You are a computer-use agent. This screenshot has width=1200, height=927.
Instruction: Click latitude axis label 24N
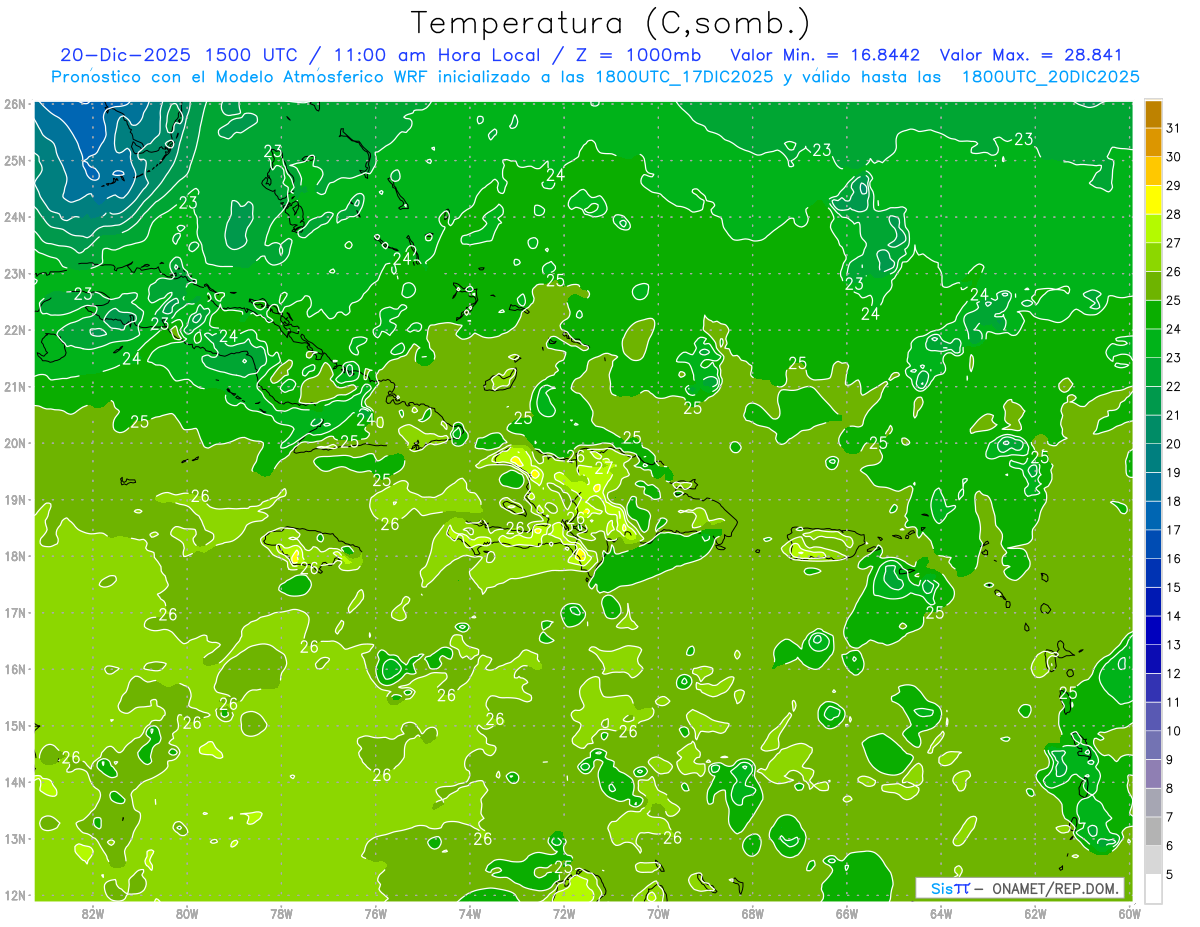[x=15, y=217]
